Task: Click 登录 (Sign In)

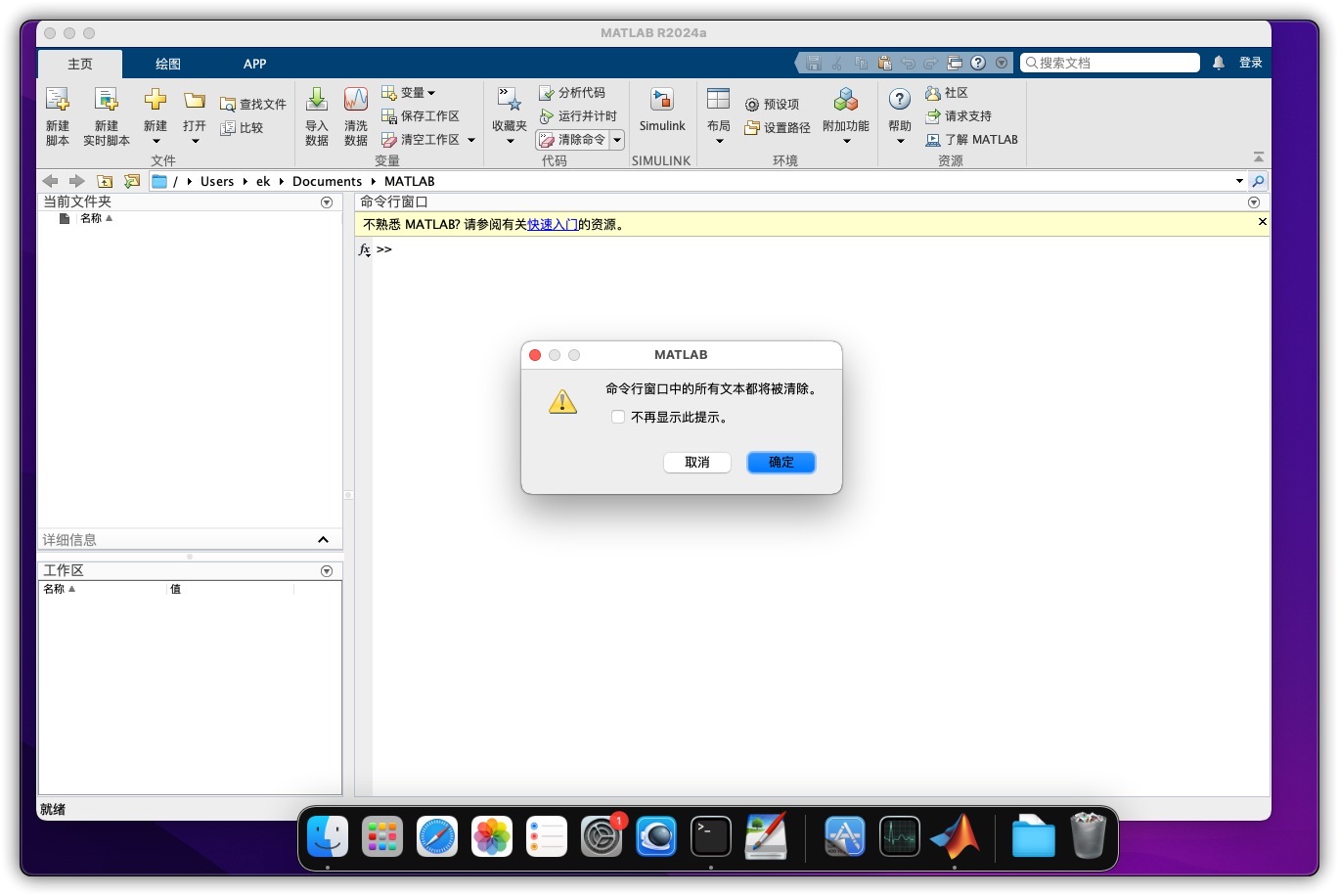Action: point(1251,63)
